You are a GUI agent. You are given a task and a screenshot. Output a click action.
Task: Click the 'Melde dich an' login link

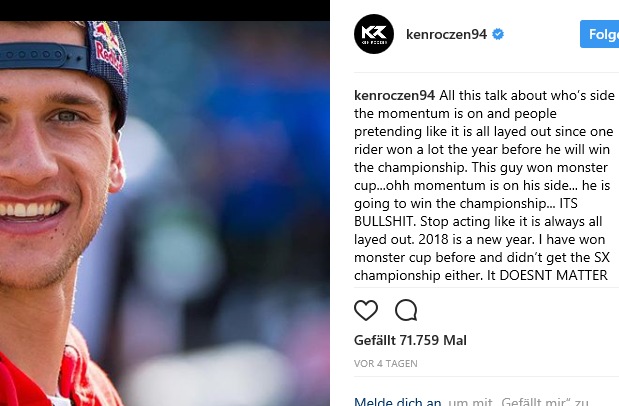click(398, 402)
